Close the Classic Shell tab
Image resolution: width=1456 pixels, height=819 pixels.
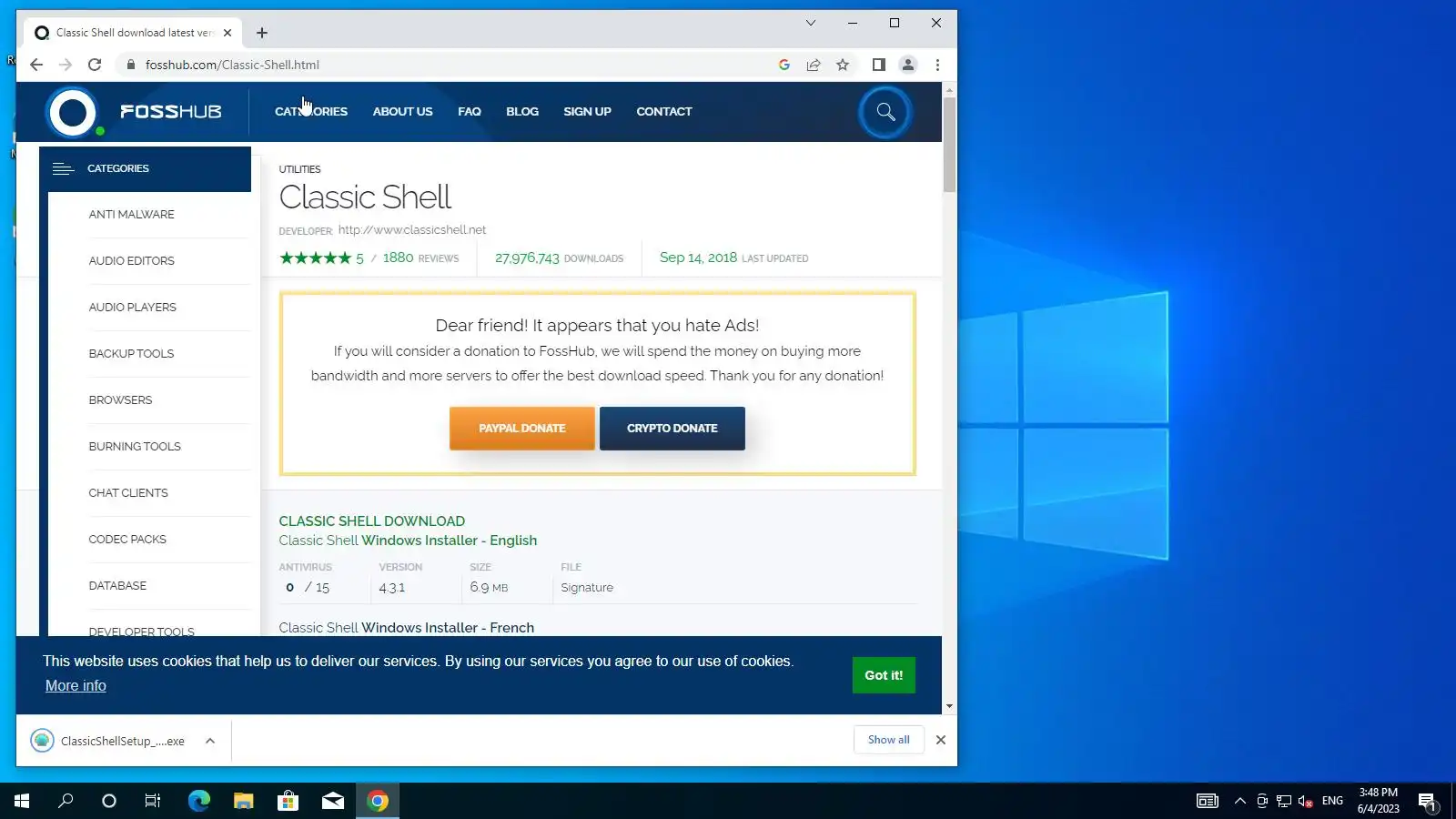pyautogui.click(x=227, y=33)
